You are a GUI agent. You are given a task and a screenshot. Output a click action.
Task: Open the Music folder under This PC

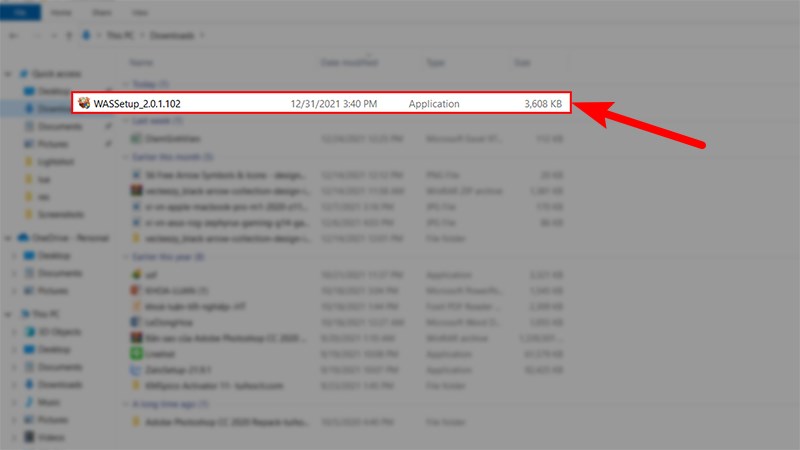click(48, 402)
